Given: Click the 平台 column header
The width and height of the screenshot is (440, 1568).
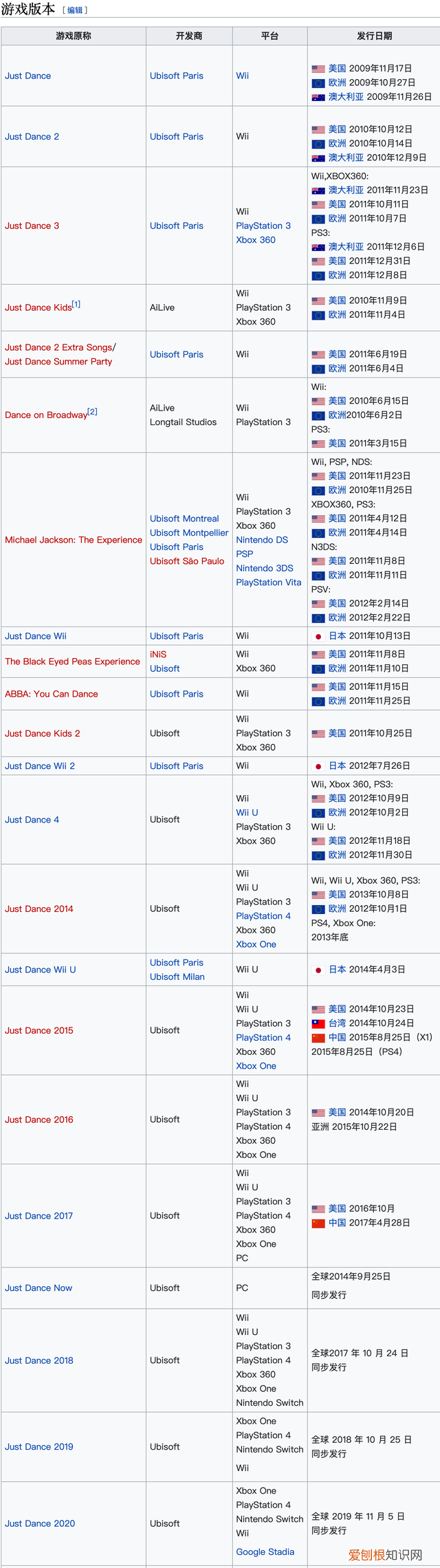Looking at the screenshot, I should (270, 36).
